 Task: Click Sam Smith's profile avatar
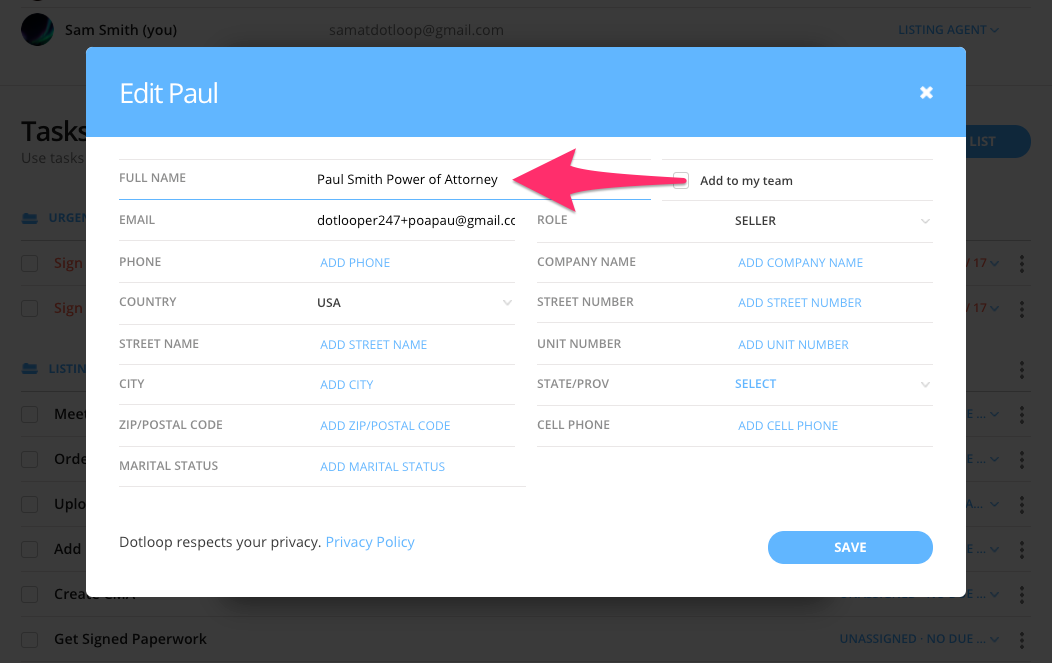(x=37, y=30)
